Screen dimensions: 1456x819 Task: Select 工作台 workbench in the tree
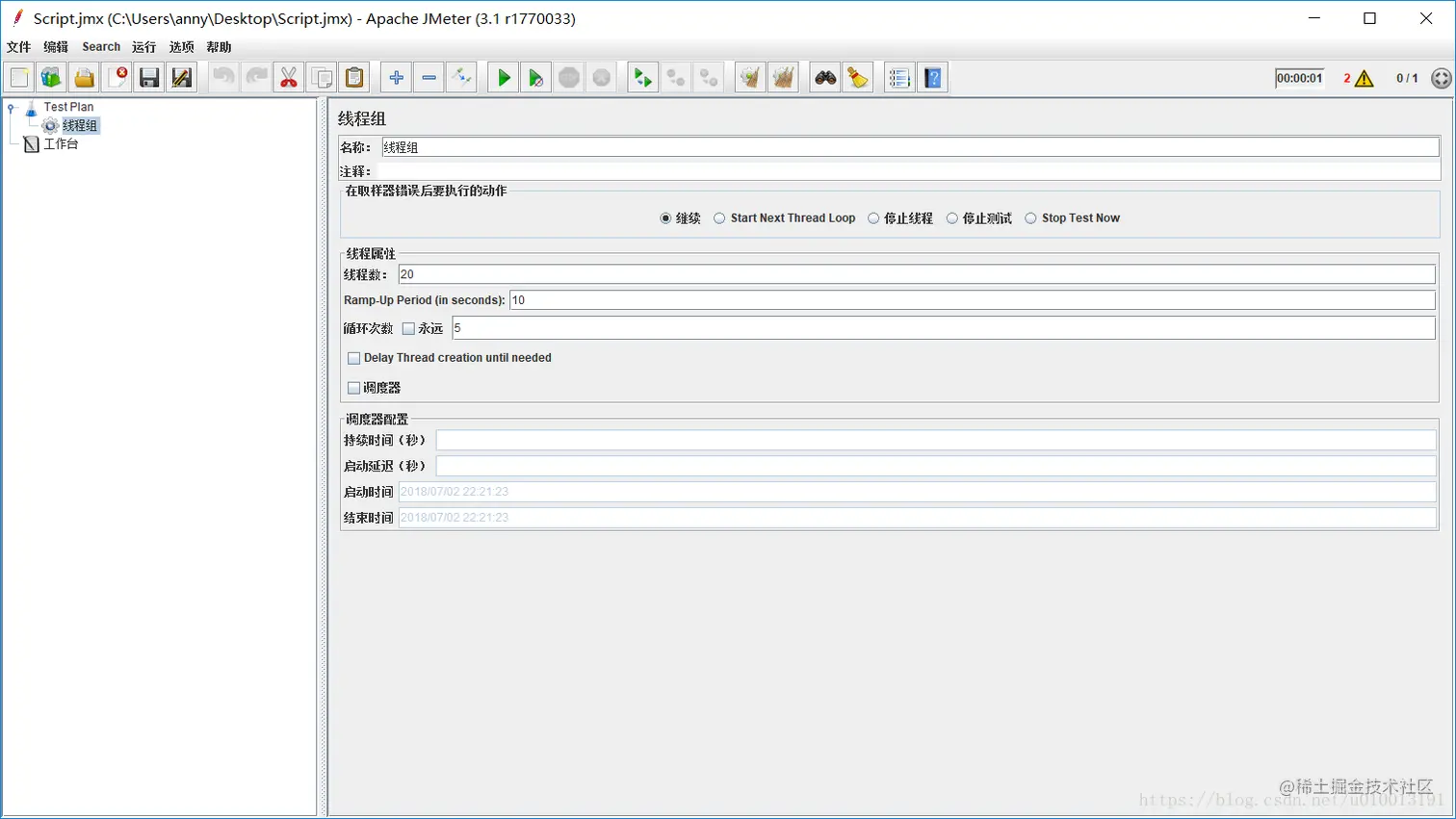(x=61, y=144)
